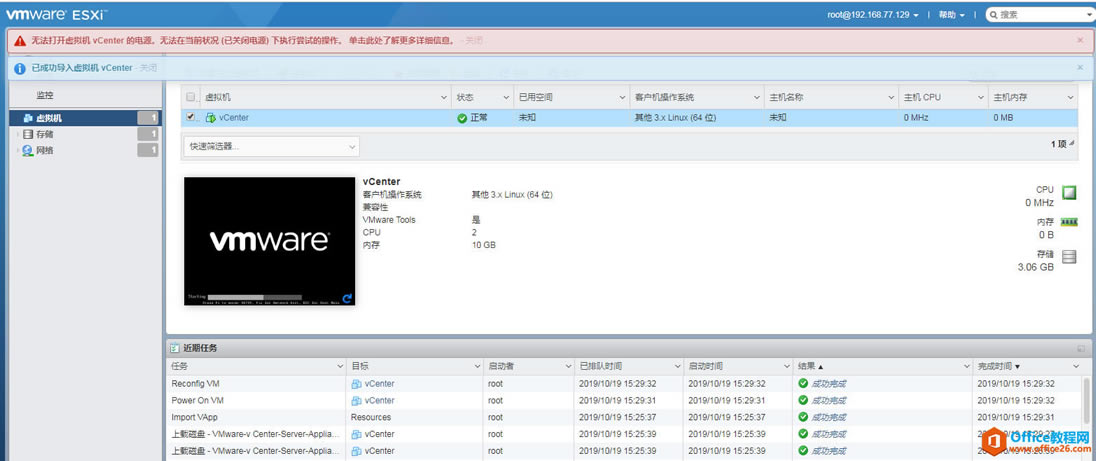This screenshot has height=461, width=1096.
Task: Open 状态 column header dropdown arrow
Action: [507, 98]
